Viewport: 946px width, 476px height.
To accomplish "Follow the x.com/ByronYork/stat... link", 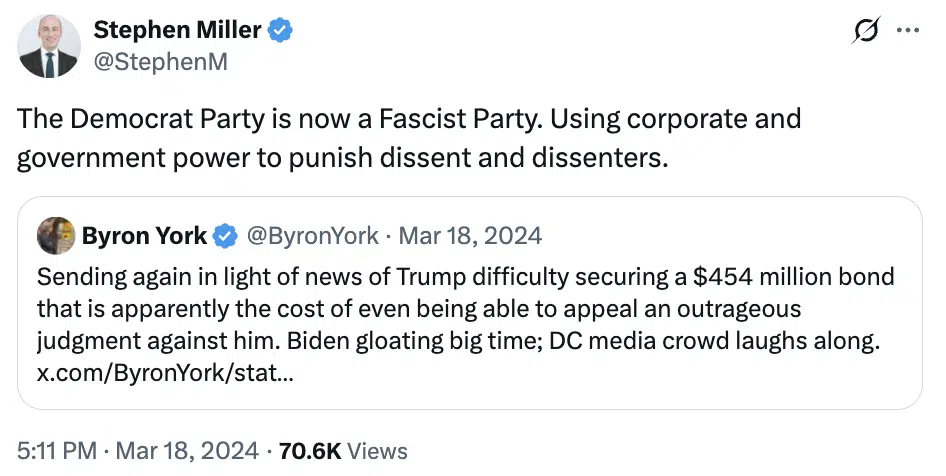I will pos(165,374).
